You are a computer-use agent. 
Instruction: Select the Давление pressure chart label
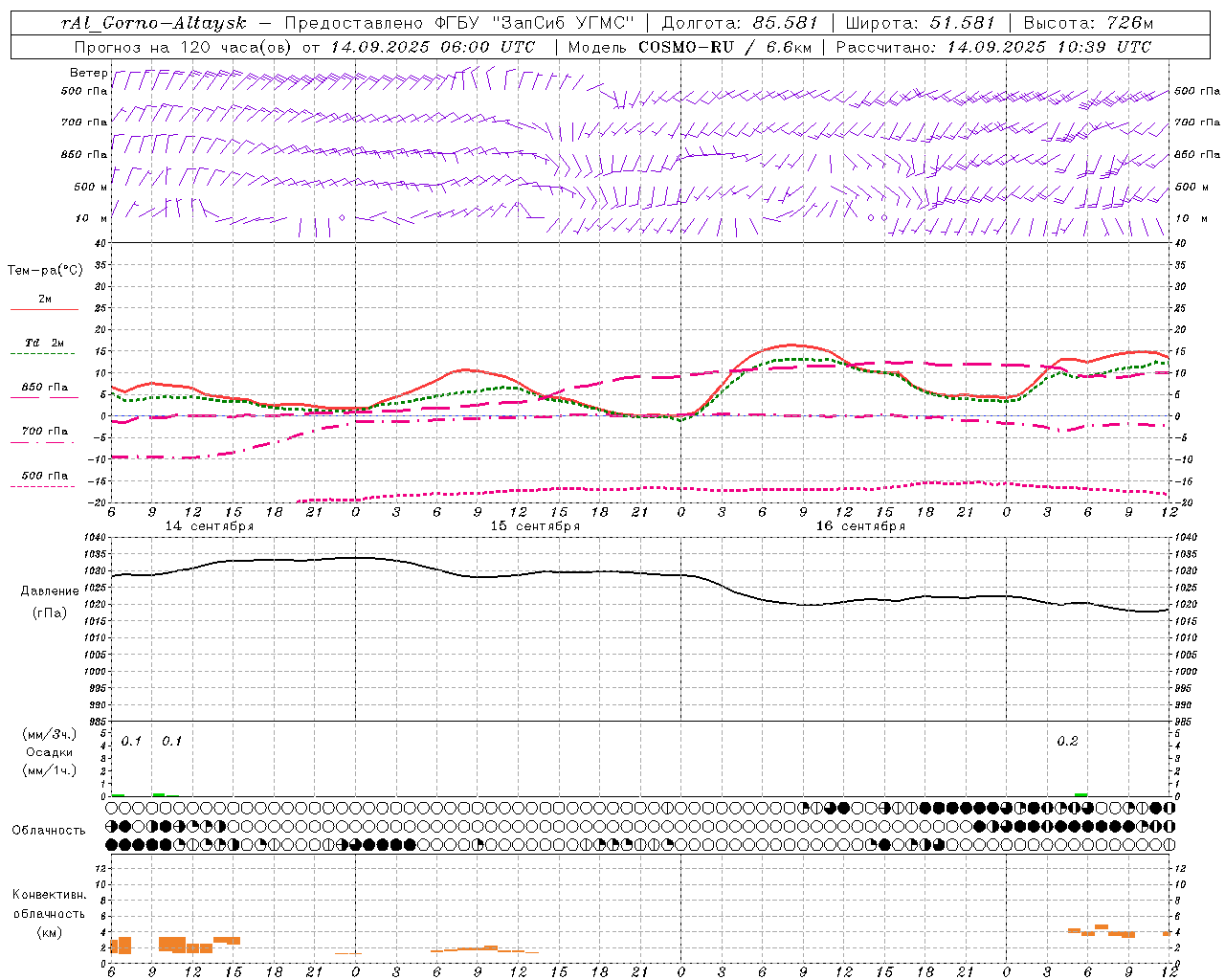pyautogui.click(x=50, y=591)
